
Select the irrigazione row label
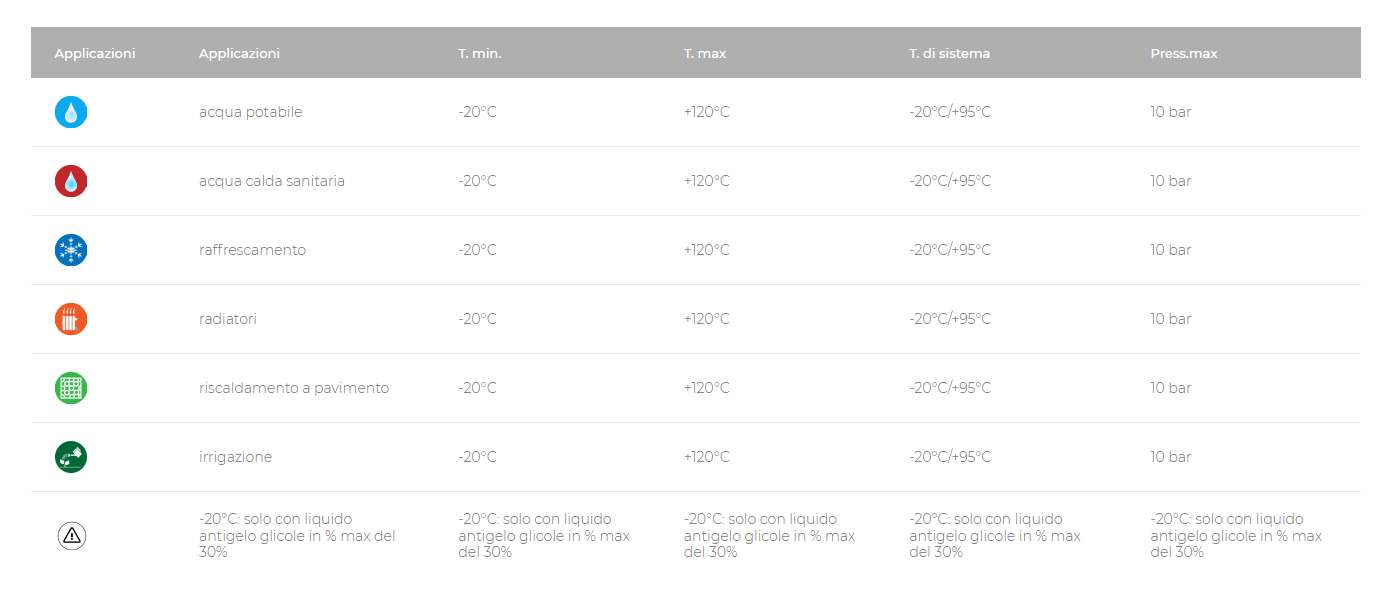(x=235, y=457)
